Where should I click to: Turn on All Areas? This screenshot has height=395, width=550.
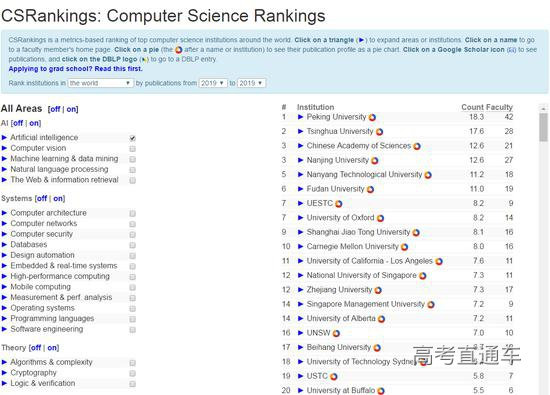click(71, 109)
